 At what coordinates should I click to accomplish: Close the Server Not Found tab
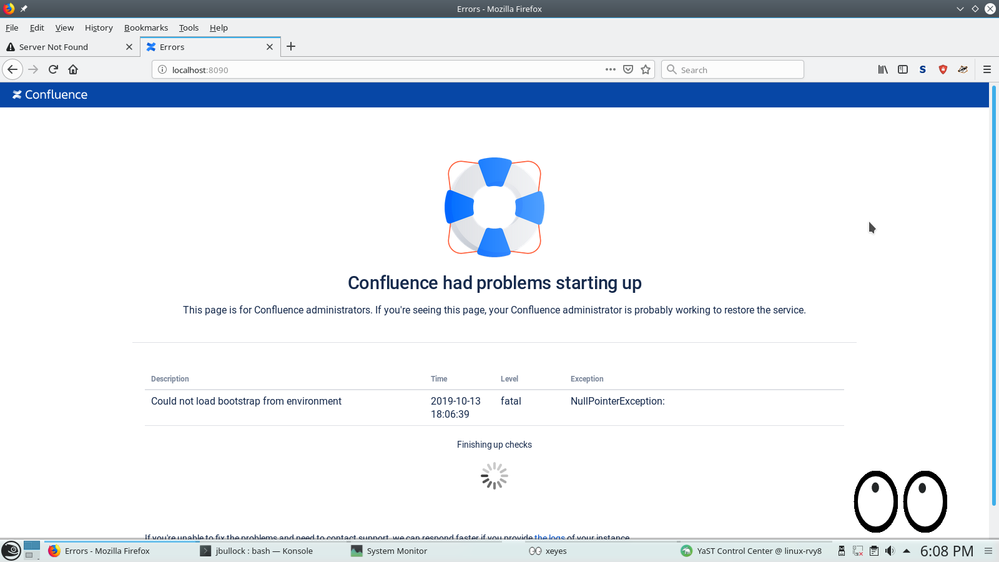tap(129, 47)
